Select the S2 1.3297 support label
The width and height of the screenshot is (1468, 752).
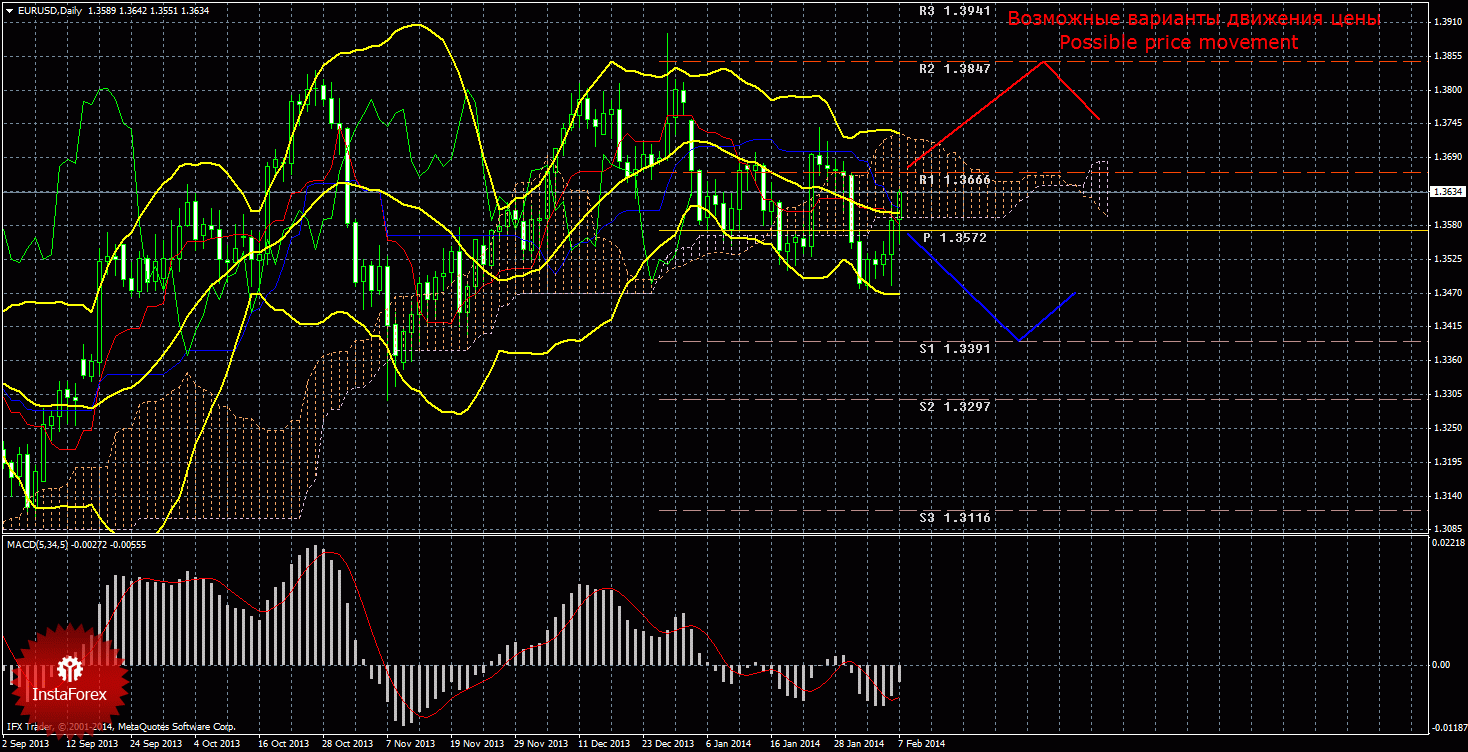tap(954, 407)
